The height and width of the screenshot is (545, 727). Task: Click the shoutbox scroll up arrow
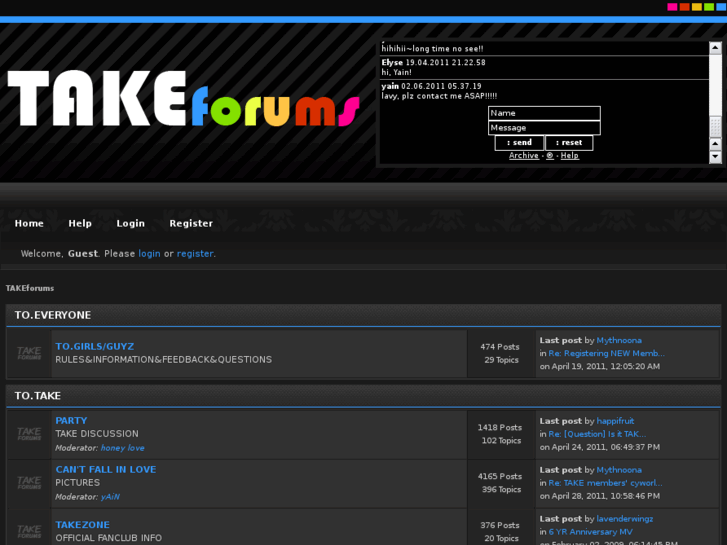(x=715, y=48)
